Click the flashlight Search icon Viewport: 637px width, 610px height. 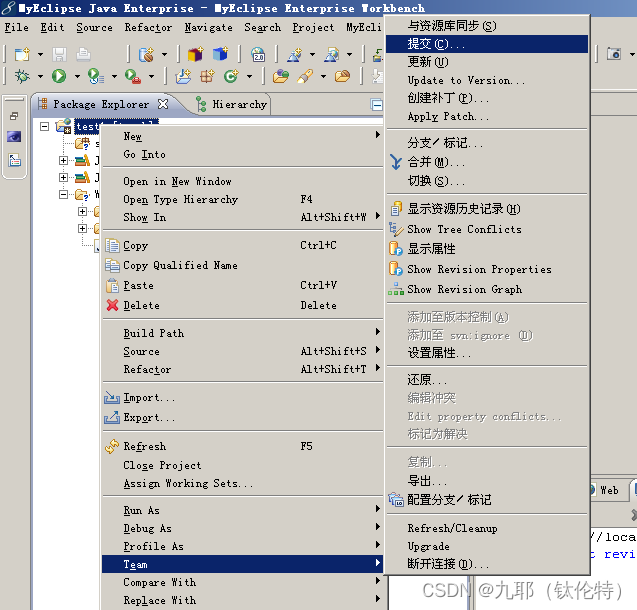tap(305, 76)
